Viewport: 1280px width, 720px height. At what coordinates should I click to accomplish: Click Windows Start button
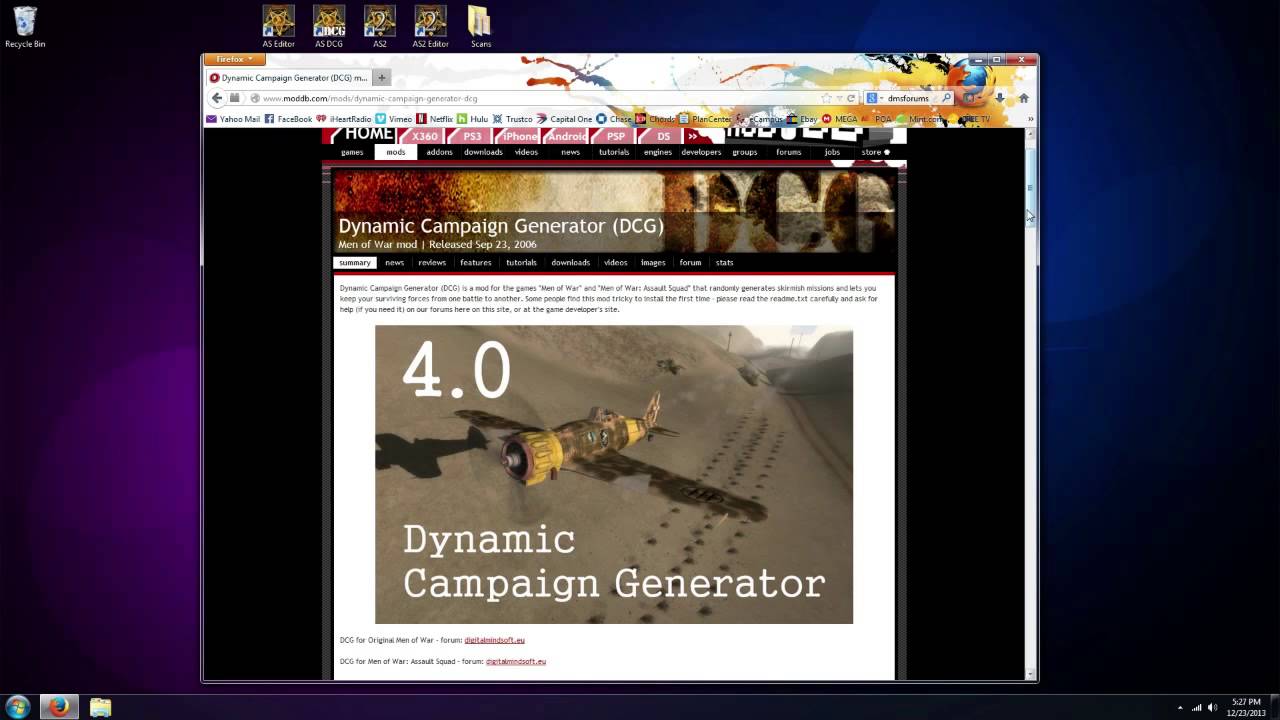click(x=18, y=707)
